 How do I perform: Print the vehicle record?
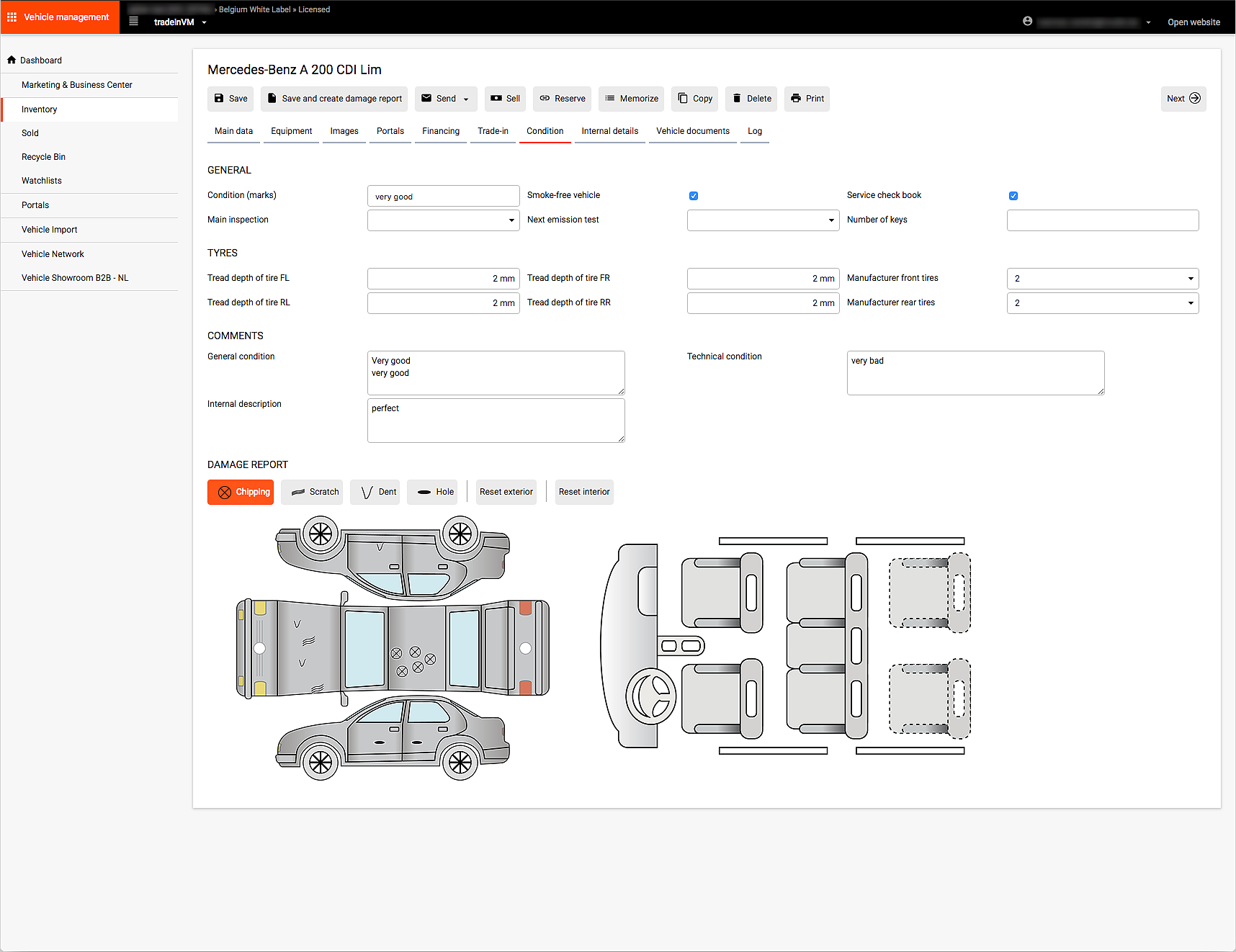[x=807, y=99]
